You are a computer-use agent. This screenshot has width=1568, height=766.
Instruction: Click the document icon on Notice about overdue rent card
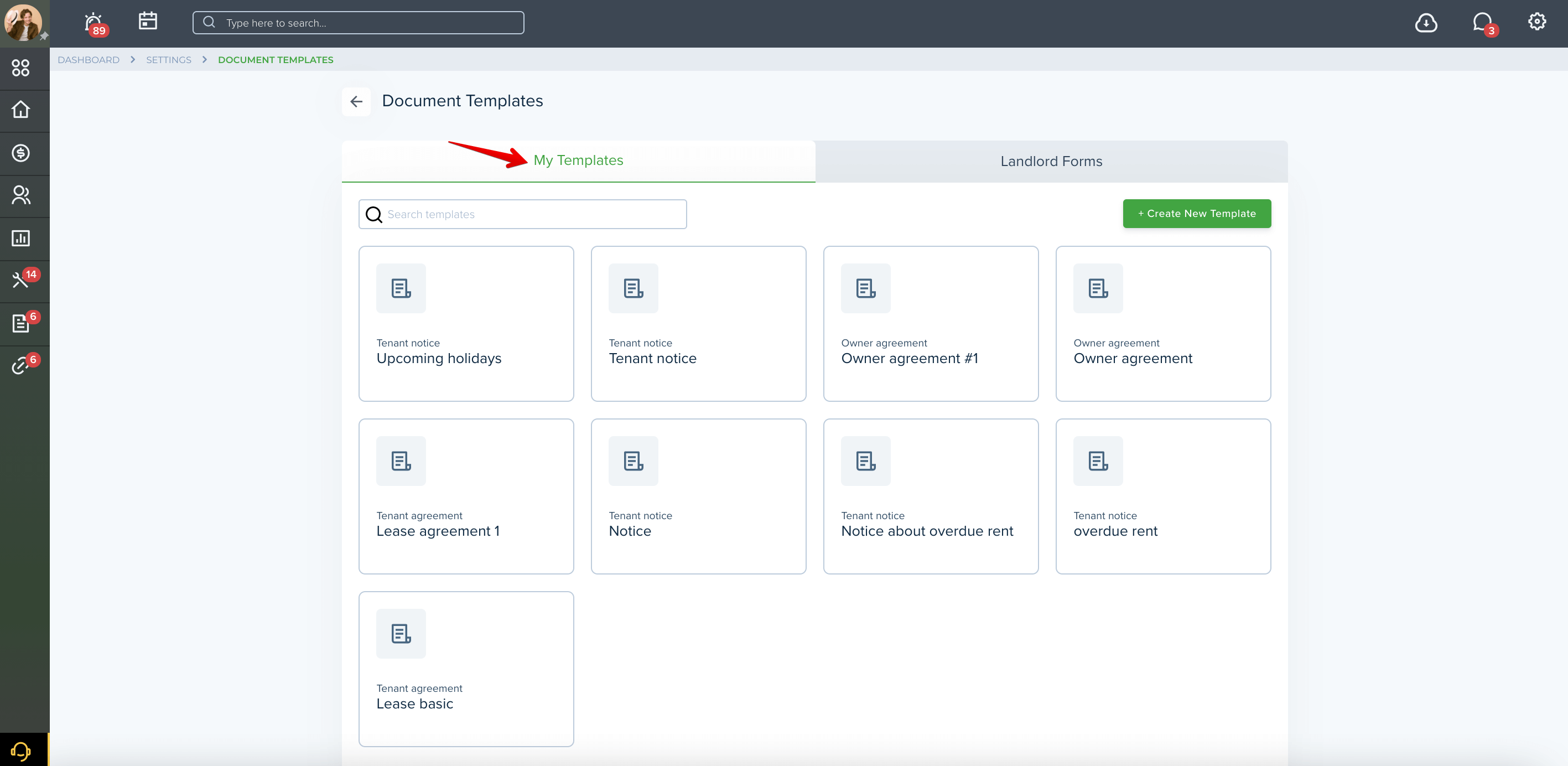point(865,461)
